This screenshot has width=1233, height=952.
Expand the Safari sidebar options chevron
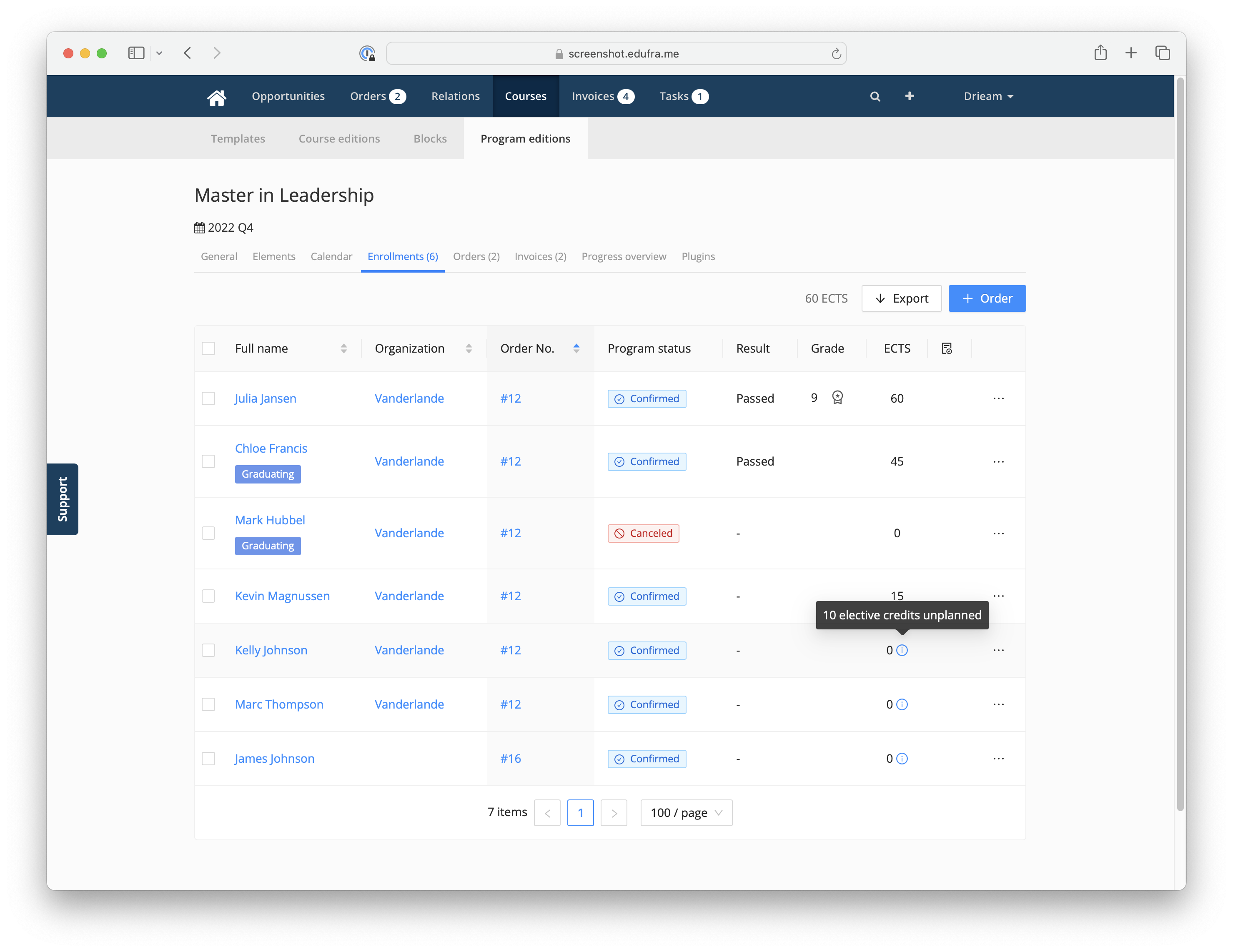tap(159, 53)
